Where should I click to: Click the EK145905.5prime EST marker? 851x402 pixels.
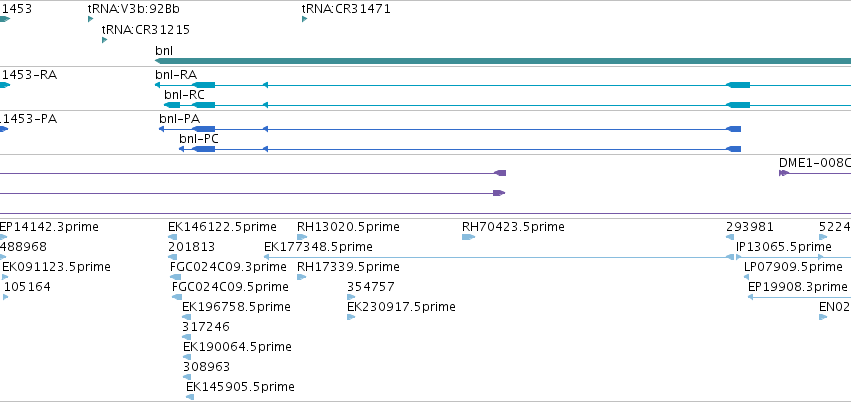[190, 397]
